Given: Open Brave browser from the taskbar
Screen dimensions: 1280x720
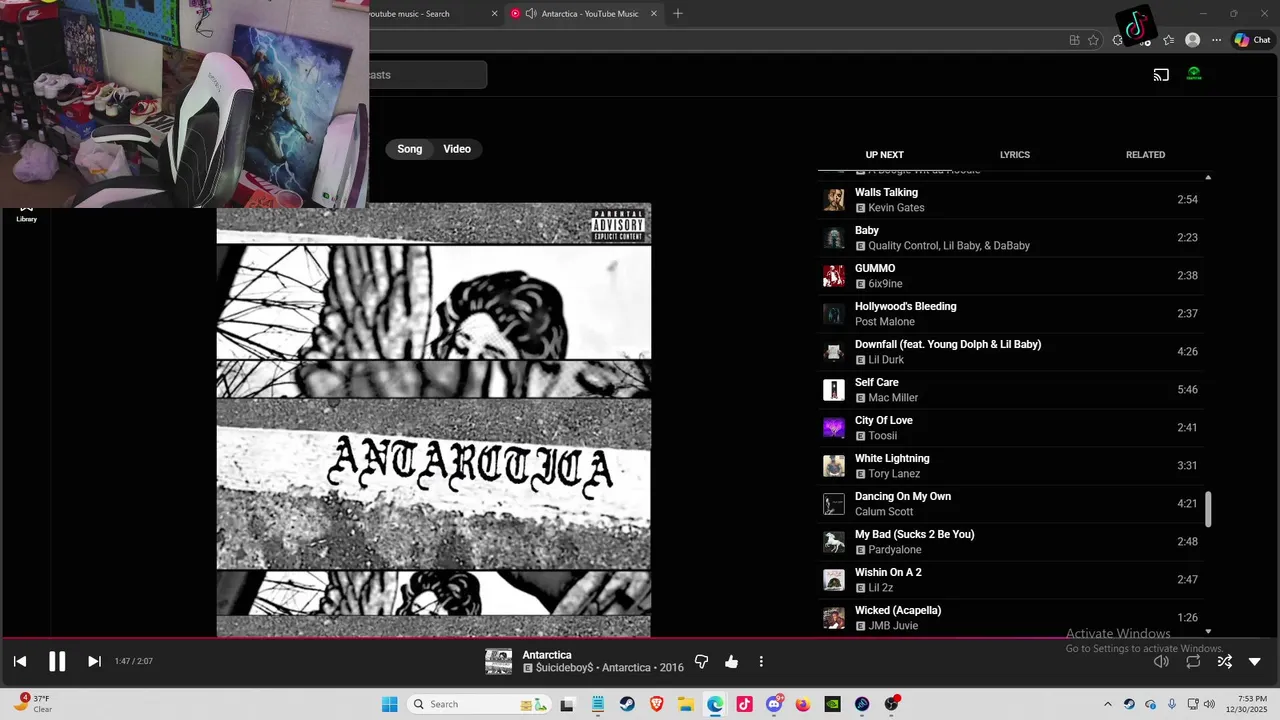Looking at the screenshot, I should (x=656, y=704).
